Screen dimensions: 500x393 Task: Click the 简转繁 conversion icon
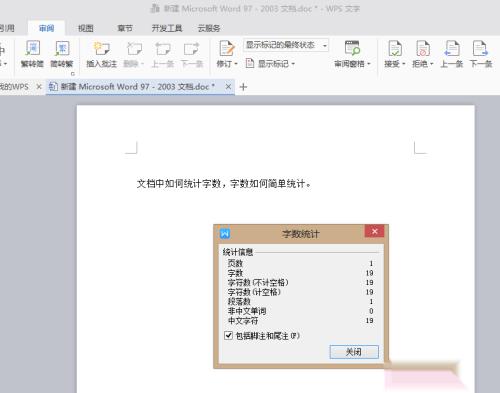coord(62,49)
